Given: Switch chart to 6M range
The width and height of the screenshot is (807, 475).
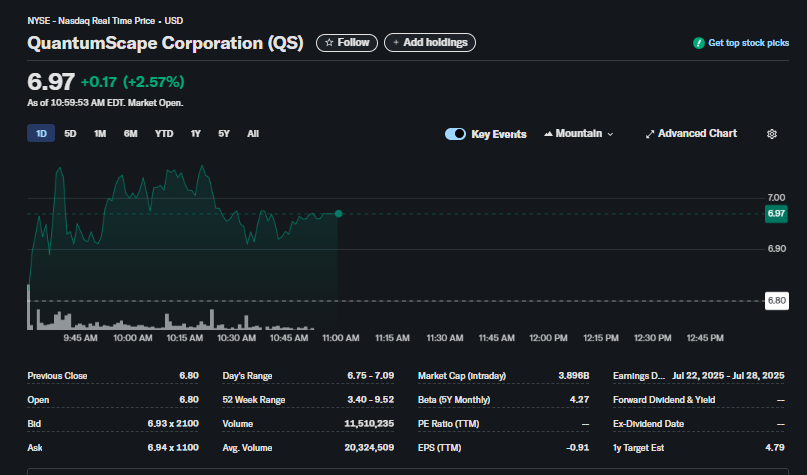Looking at the screenshot, I should pos(130,134).
